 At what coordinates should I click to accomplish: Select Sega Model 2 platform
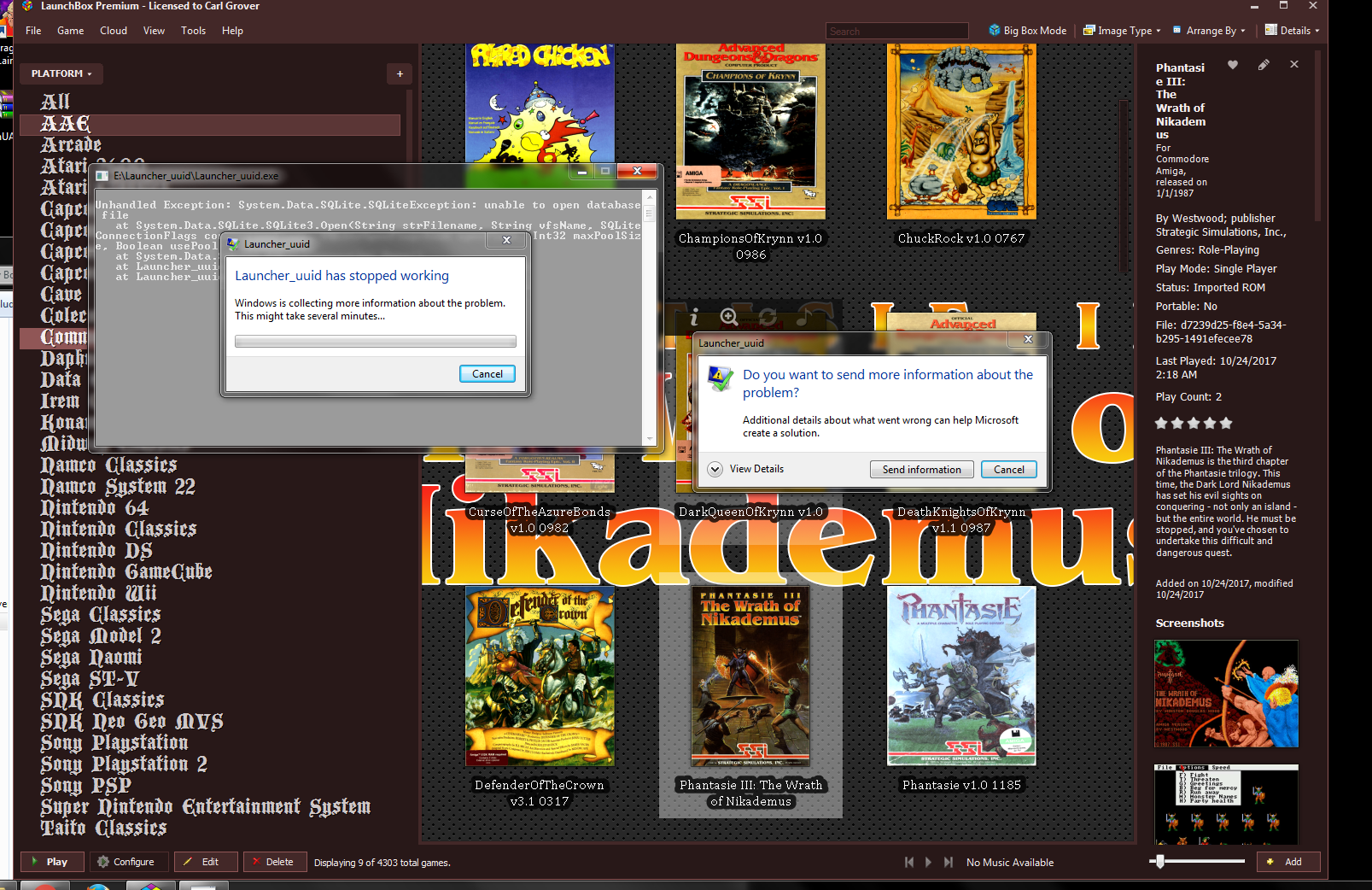pyautogui.click(x=101, y=636)
